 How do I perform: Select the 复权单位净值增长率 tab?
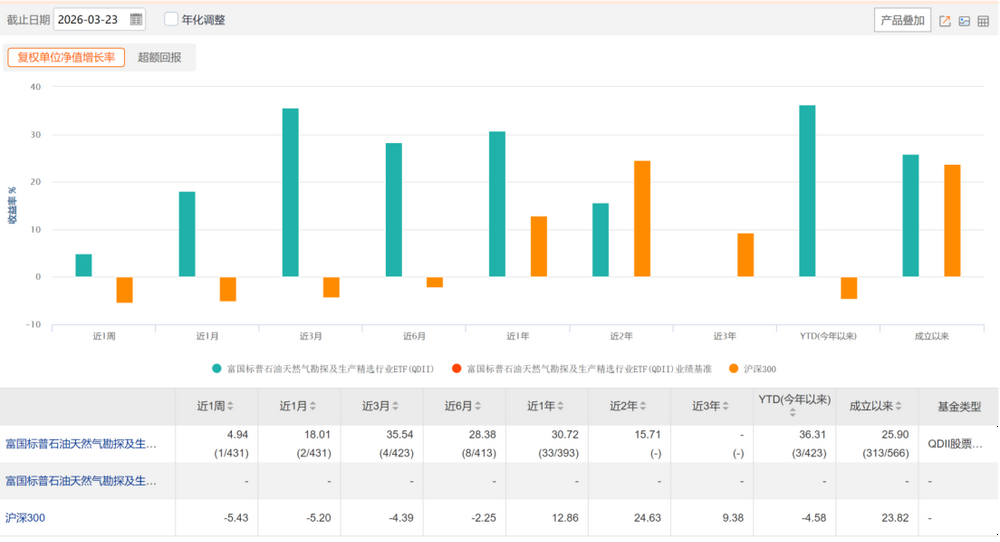[66, 57]
